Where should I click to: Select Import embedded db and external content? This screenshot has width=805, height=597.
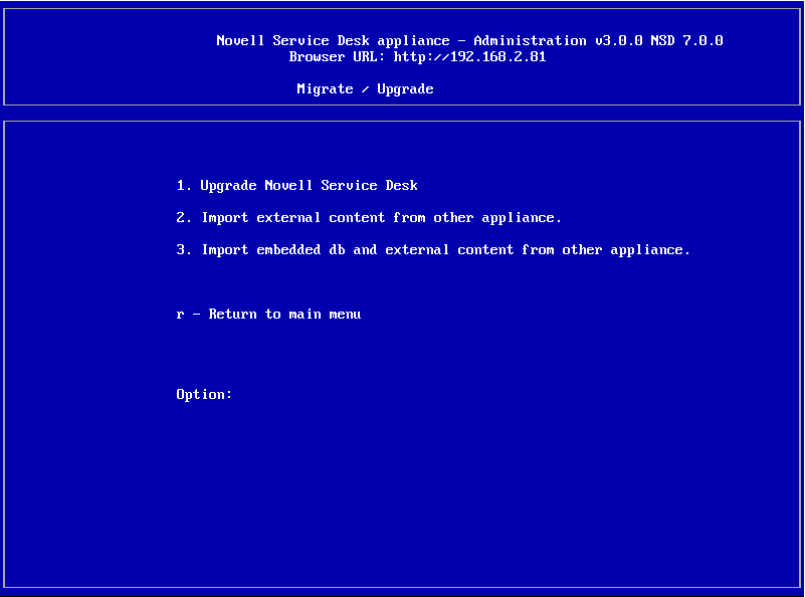433,250
